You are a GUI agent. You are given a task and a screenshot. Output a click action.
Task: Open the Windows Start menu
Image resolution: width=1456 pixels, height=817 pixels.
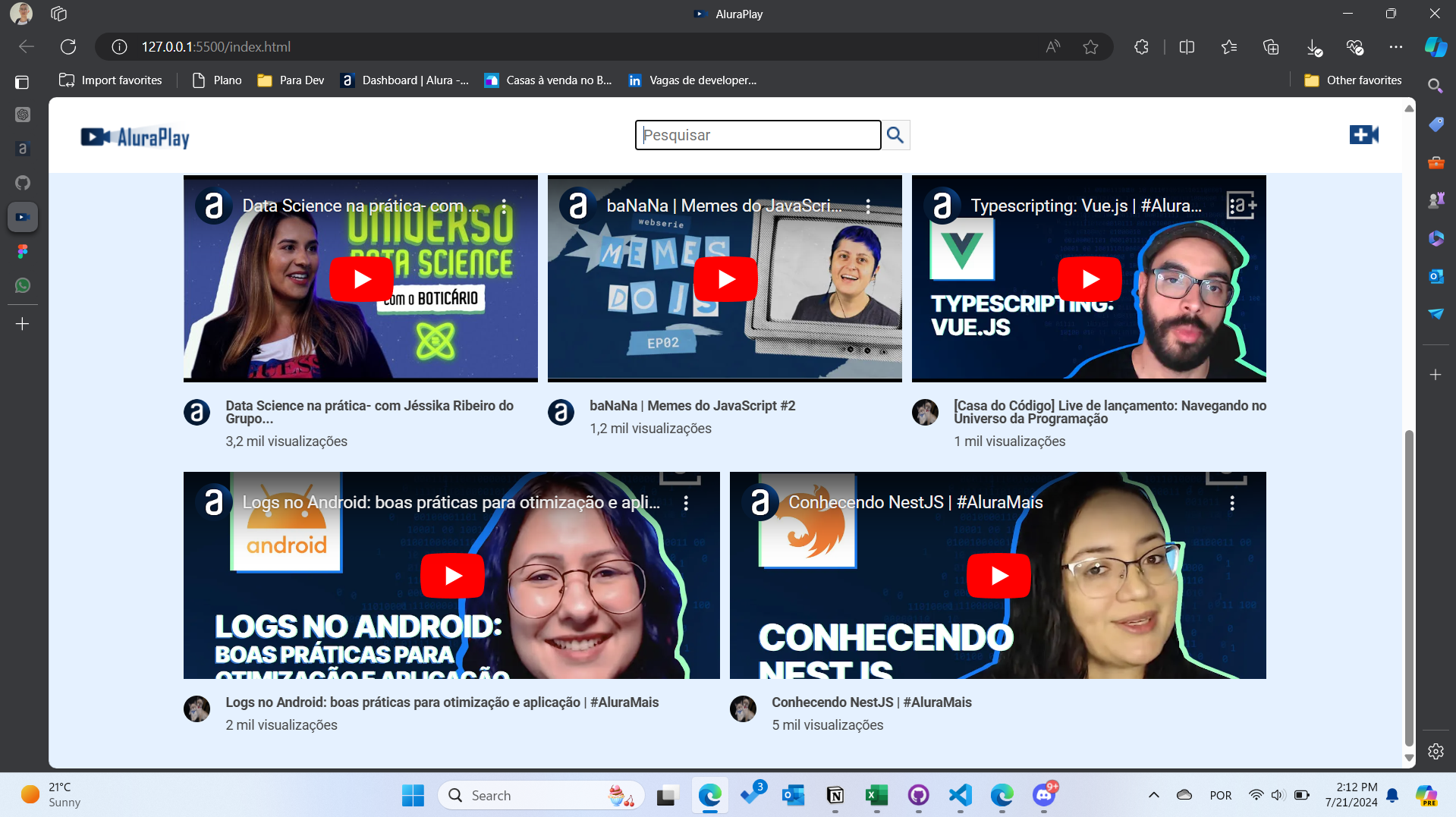point(413,796)
